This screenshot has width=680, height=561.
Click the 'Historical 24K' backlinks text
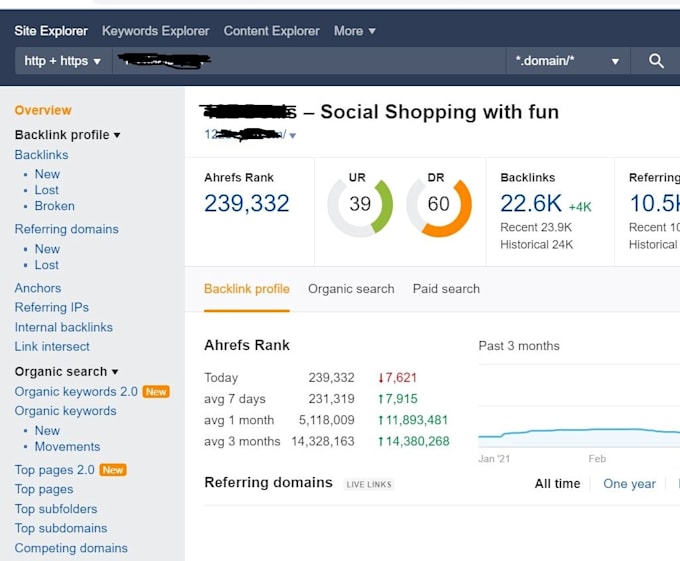pos(536,245)
